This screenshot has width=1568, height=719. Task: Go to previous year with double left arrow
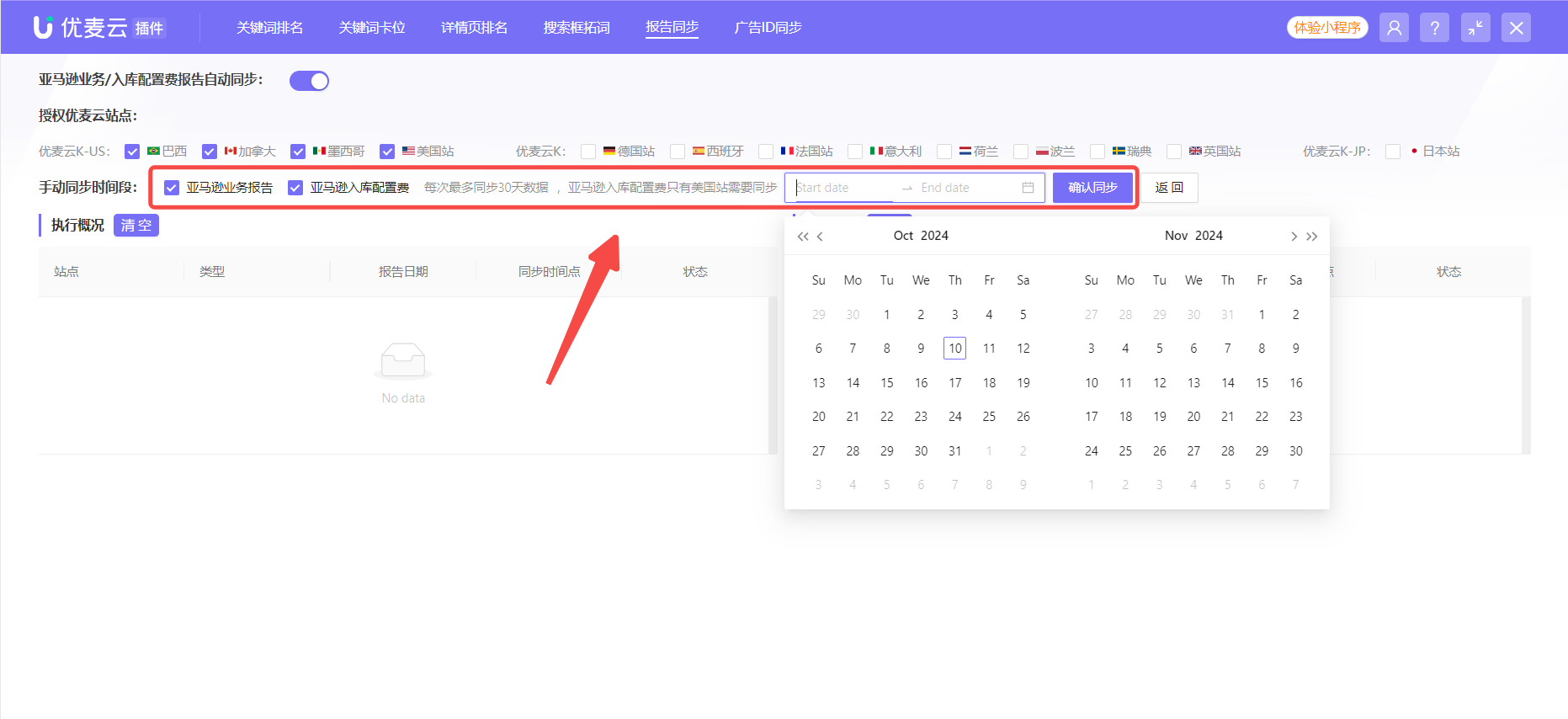(803, 237)
